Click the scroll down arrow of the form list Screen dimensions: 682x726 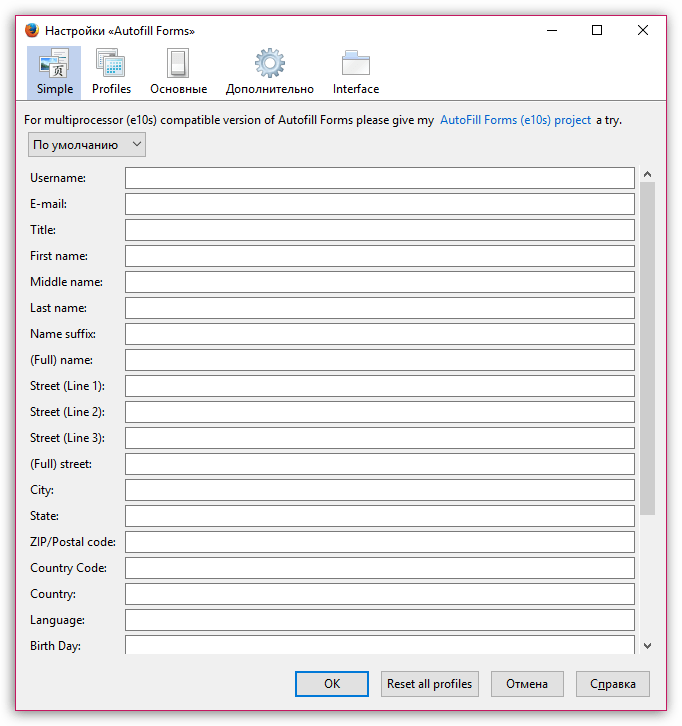pyautogui.click(x=647, y=646)
